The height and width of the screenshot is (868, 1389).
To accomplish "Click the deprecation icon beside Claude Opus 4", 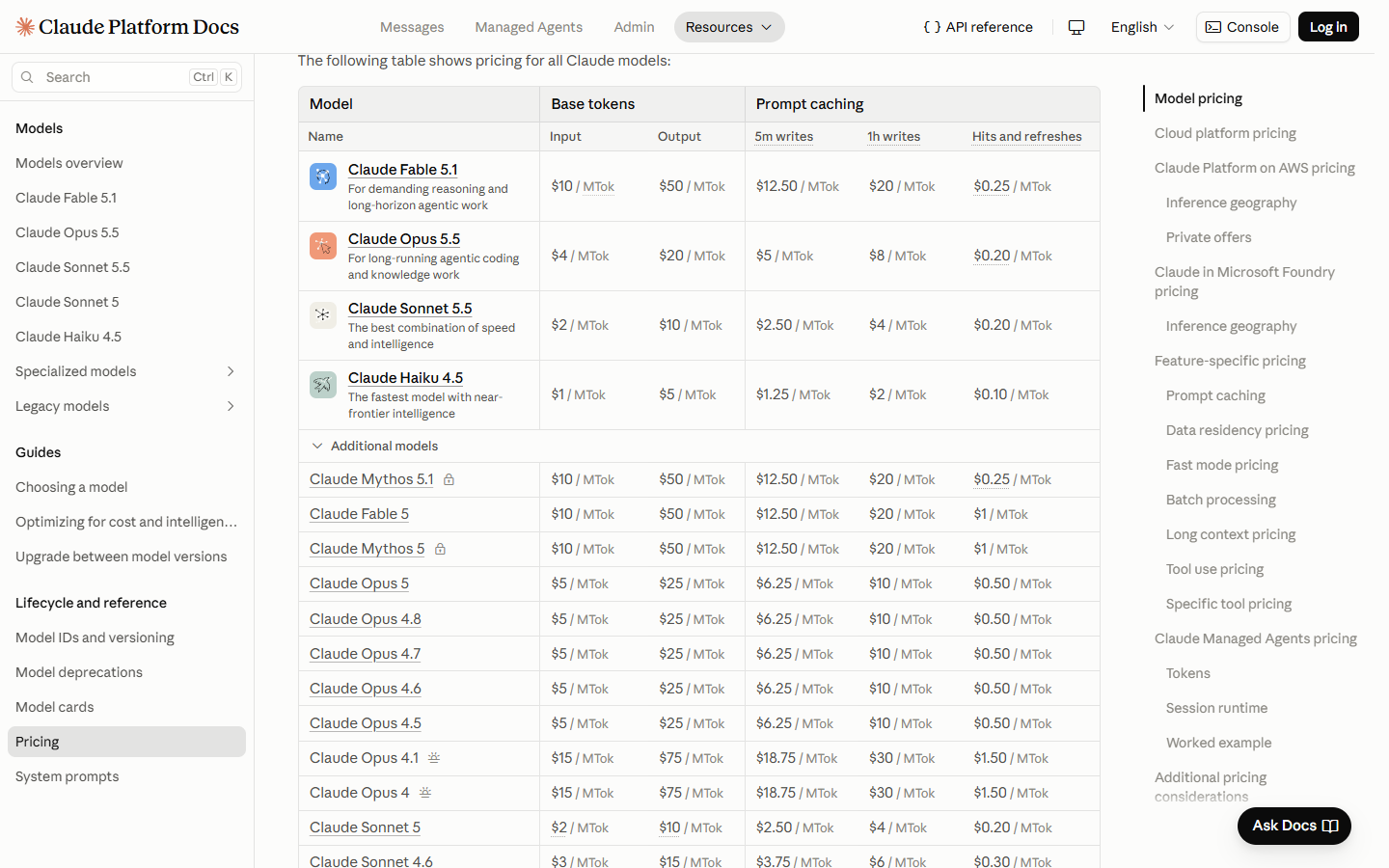I will pos(425,793).
